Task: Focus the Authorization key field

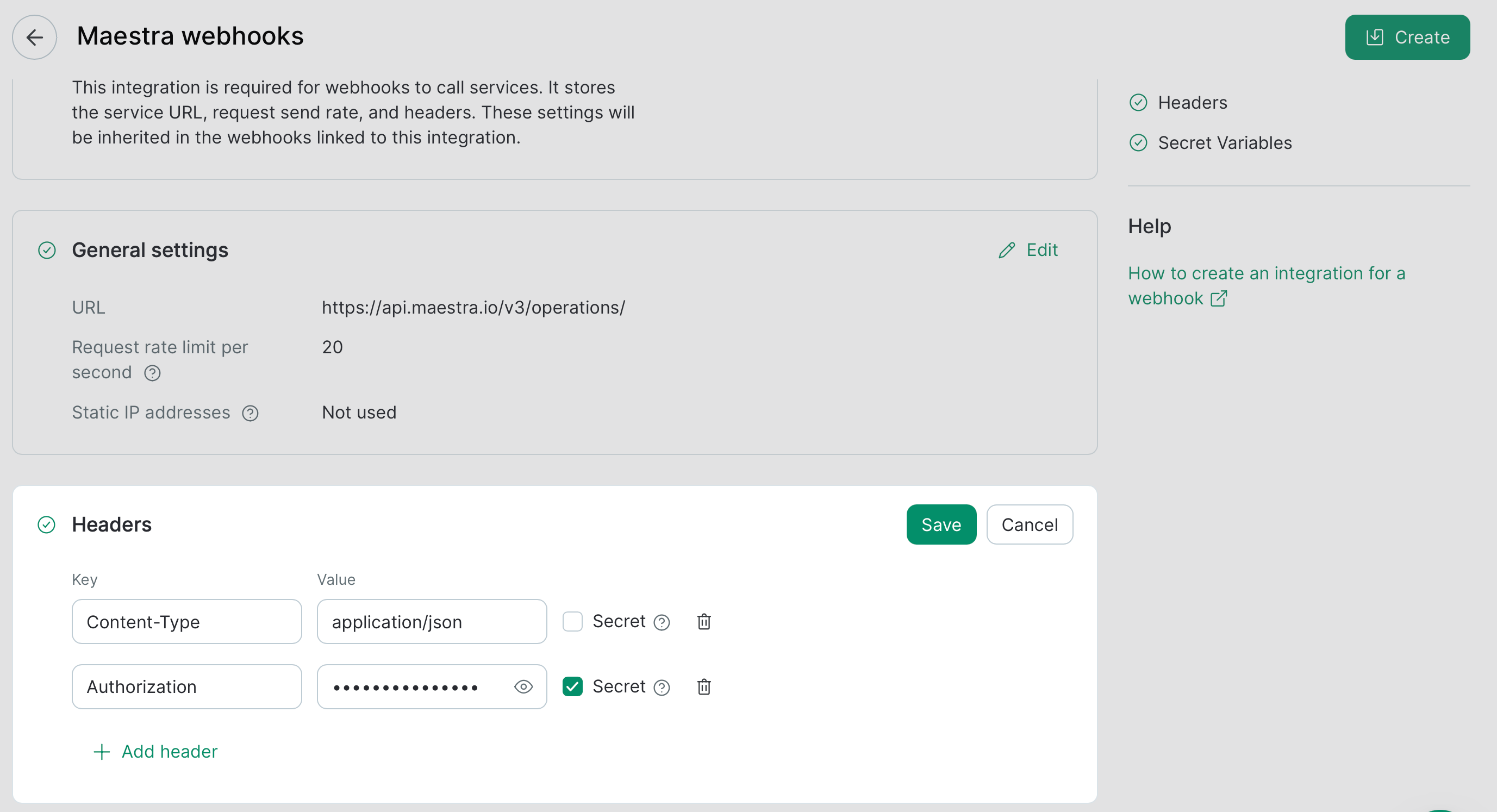Action: [x=186, y=686]
